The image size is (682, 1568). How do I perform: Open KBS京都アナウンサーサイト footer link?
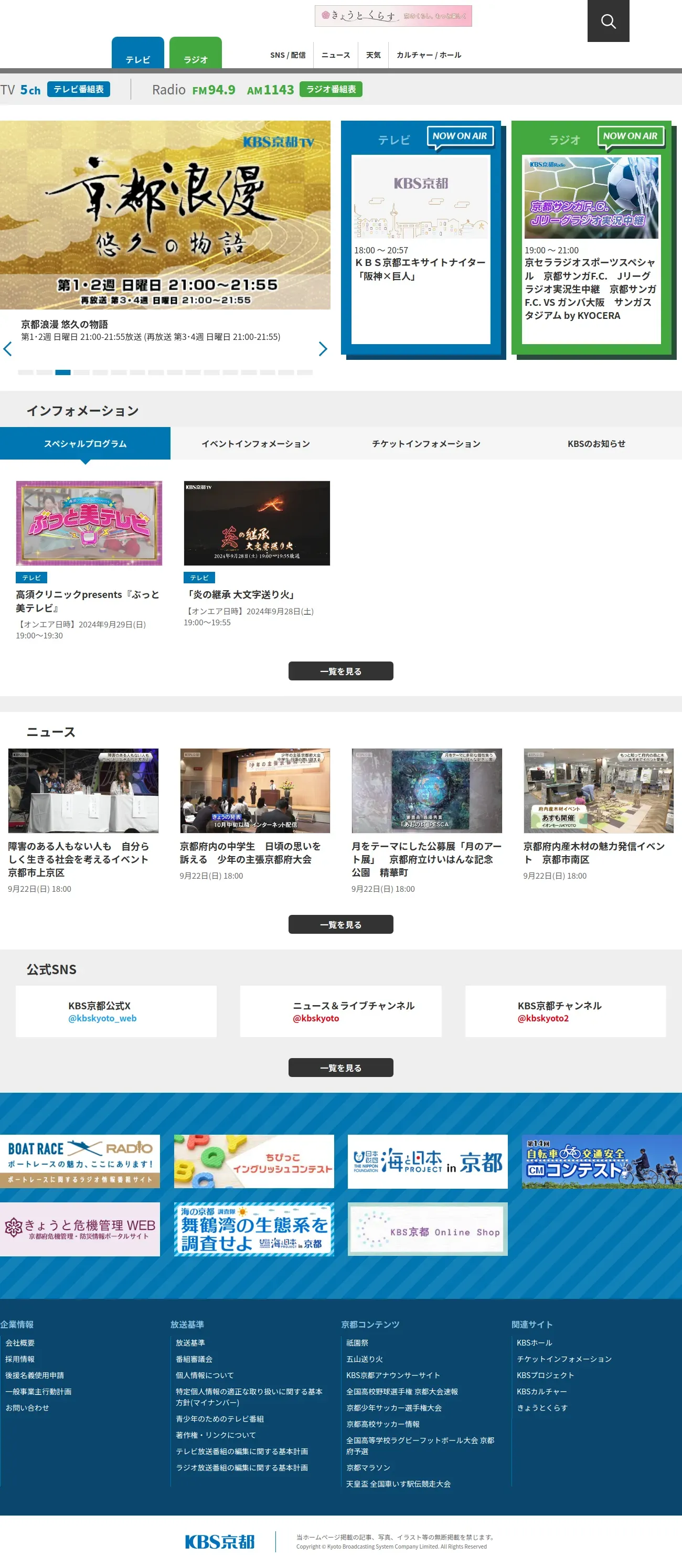393,1375
